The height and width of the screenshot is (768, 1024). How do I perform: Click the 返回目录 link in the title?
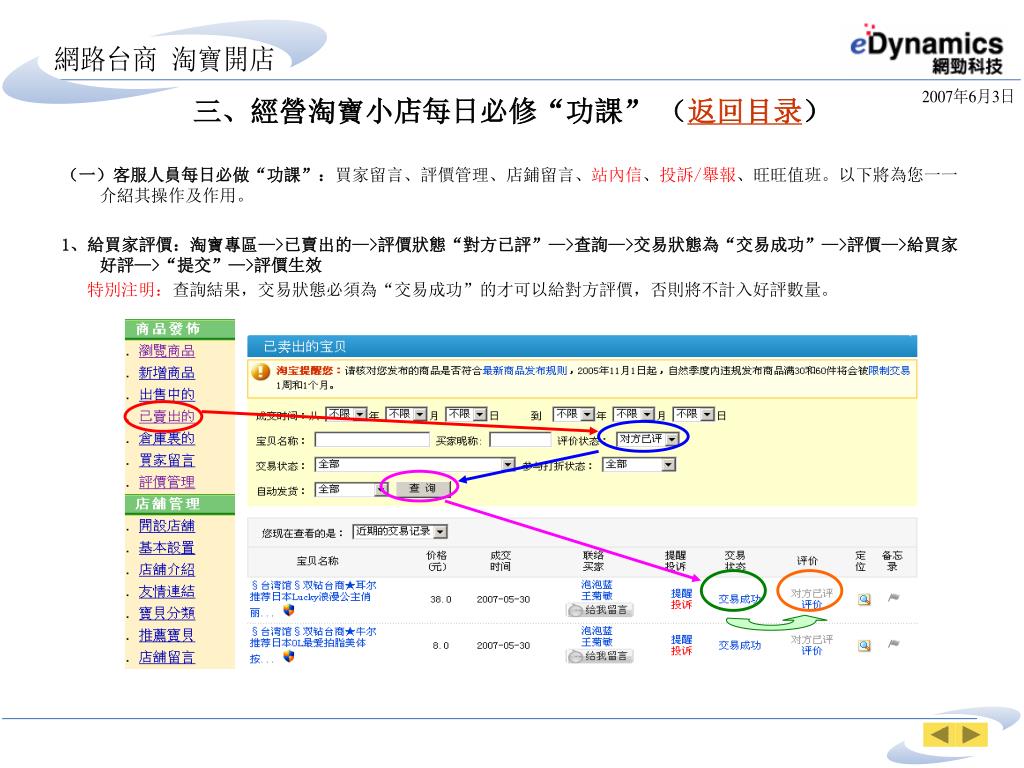coord(744,111)
